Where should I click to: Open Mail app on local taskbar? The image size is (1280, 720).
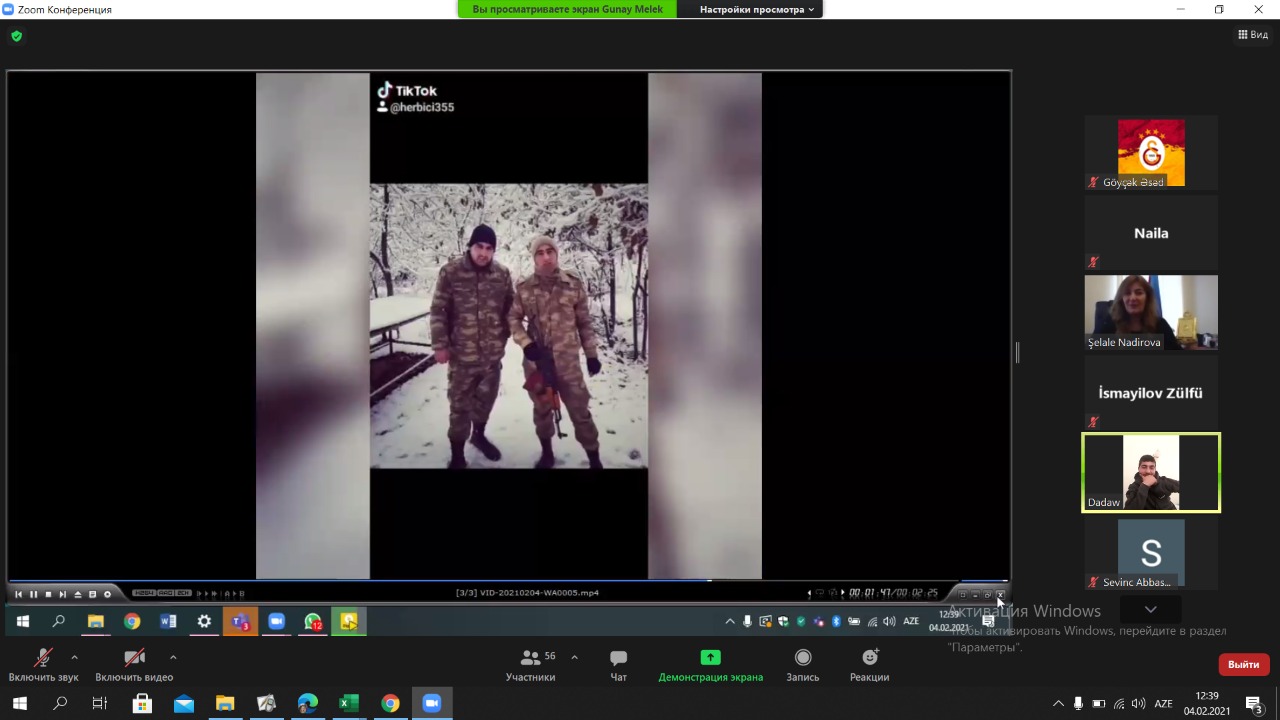point(184,703)
